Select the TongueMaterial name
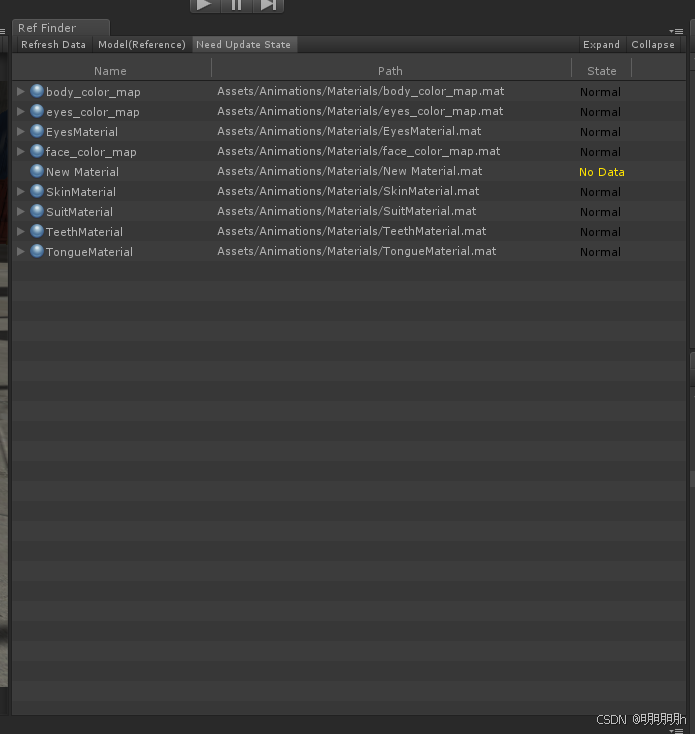Screen dimensions: 695x734 pyautogui.click(x=89, y=252)
